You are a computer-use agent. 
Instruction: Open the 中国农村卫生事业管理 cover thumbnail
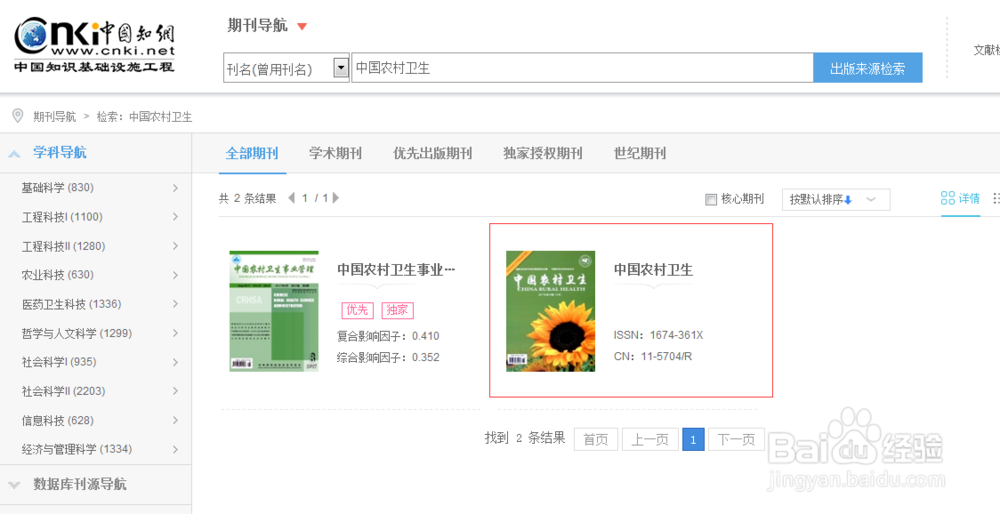(274, 311)
